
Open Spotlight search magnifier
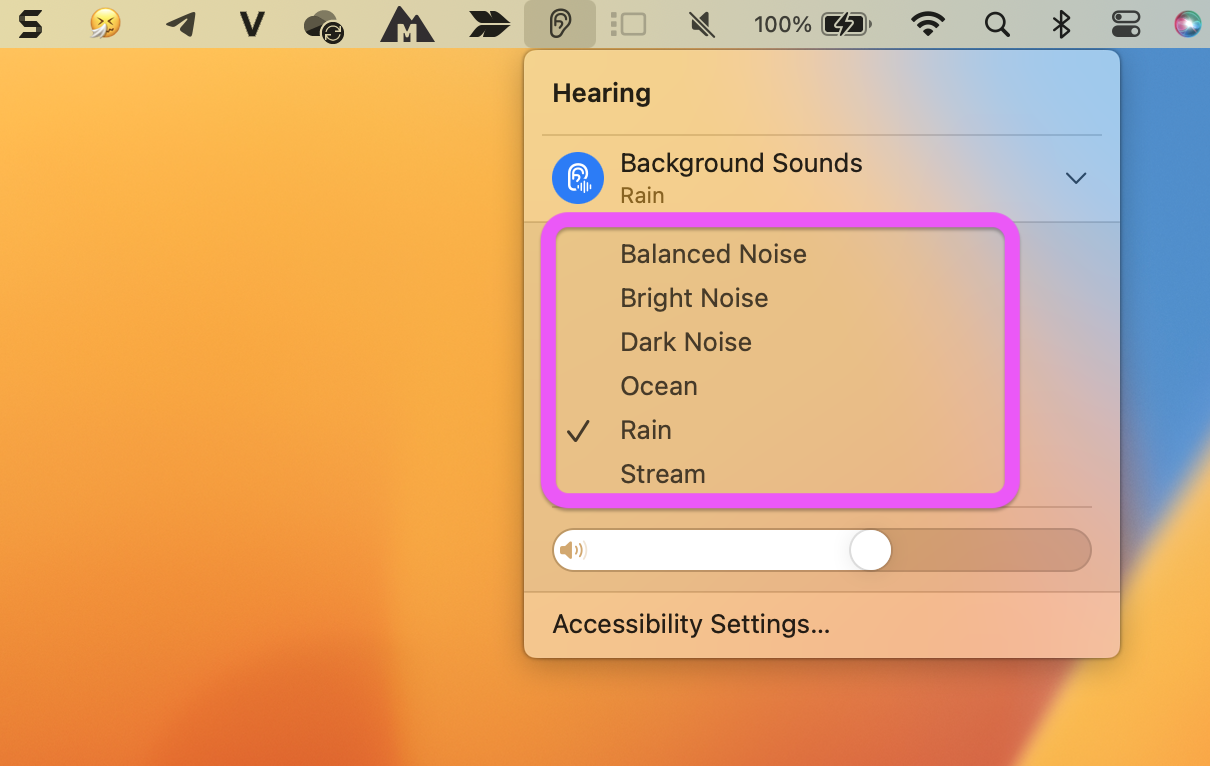point(997,24)
